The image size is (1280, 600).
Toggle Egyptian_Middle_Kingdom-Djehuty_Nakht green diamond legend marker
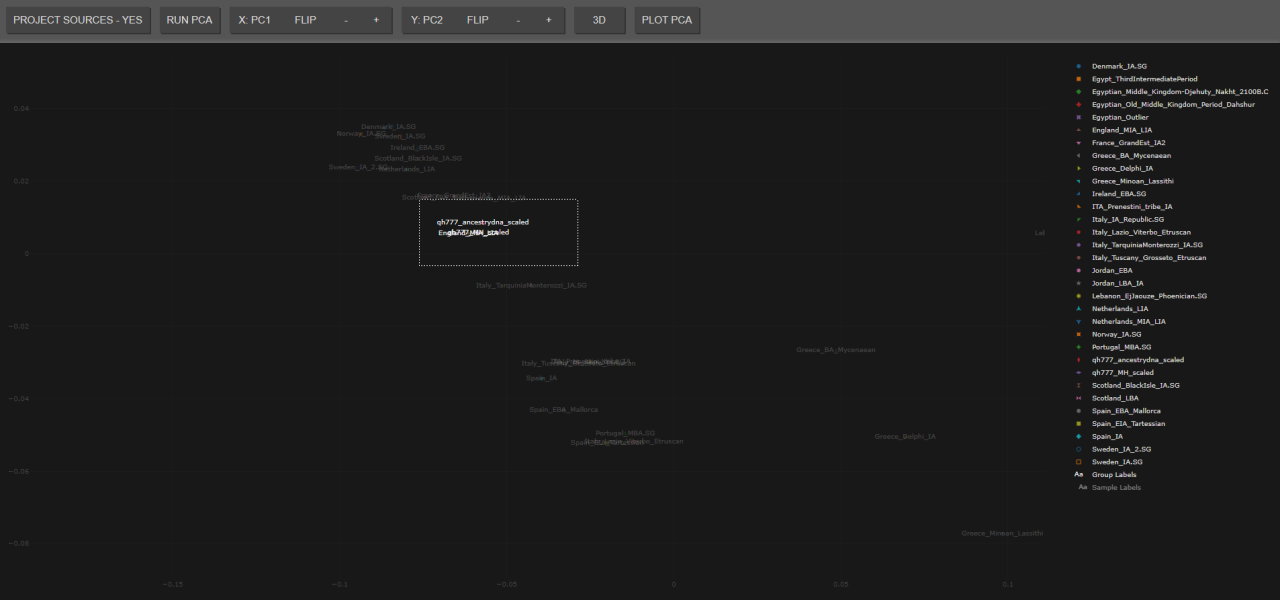click(x=1079, y=92)
